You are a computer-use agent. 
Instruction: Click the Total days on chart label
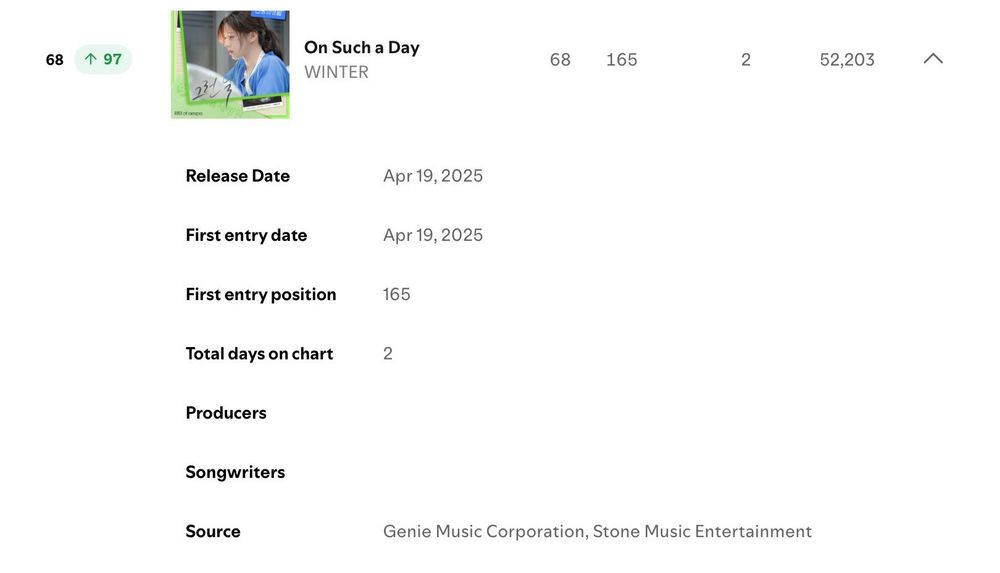coord(259,353)
